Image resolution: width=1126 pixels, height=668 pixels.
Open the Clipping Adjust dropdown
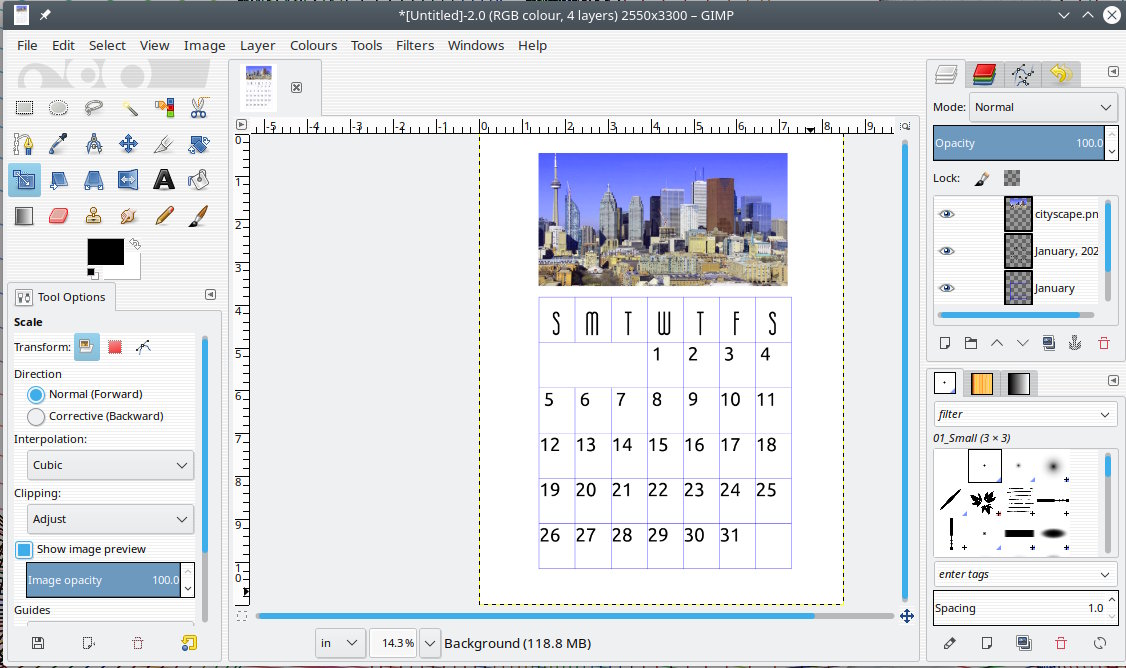110,519
